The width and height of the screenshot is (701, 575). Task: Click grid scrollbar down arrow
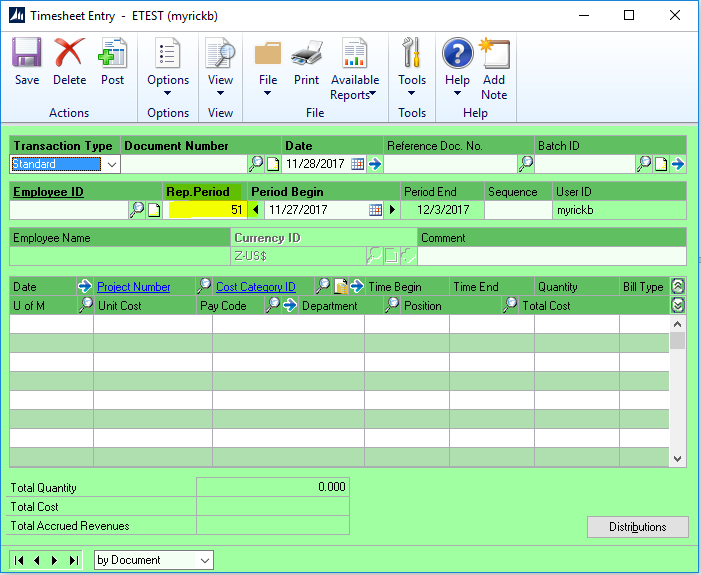pos(677,458)
